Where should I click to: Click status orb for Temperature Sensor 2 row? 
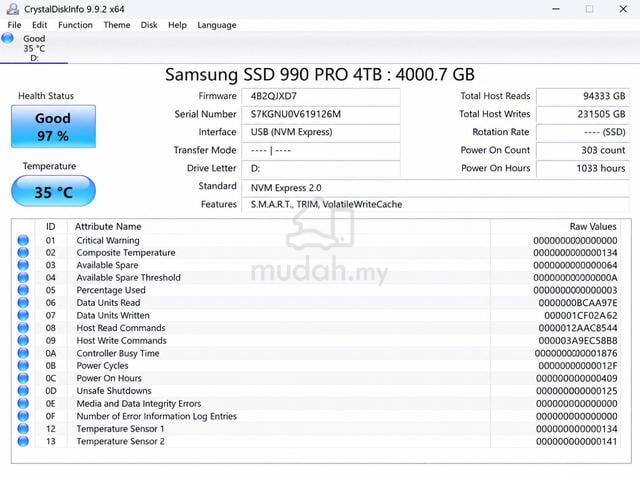(23, 441)
